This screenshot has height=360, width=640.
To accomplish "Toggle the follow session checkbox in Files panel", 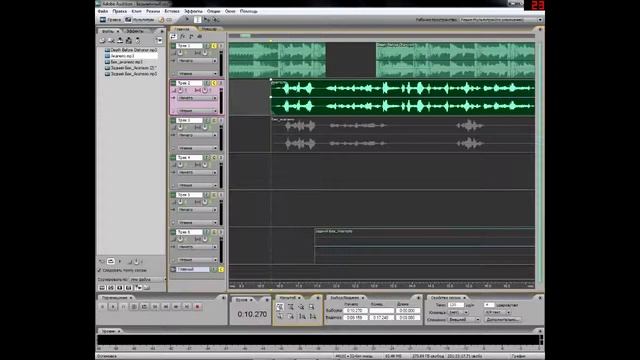I will pyautogui.click(x=100, y=270).
